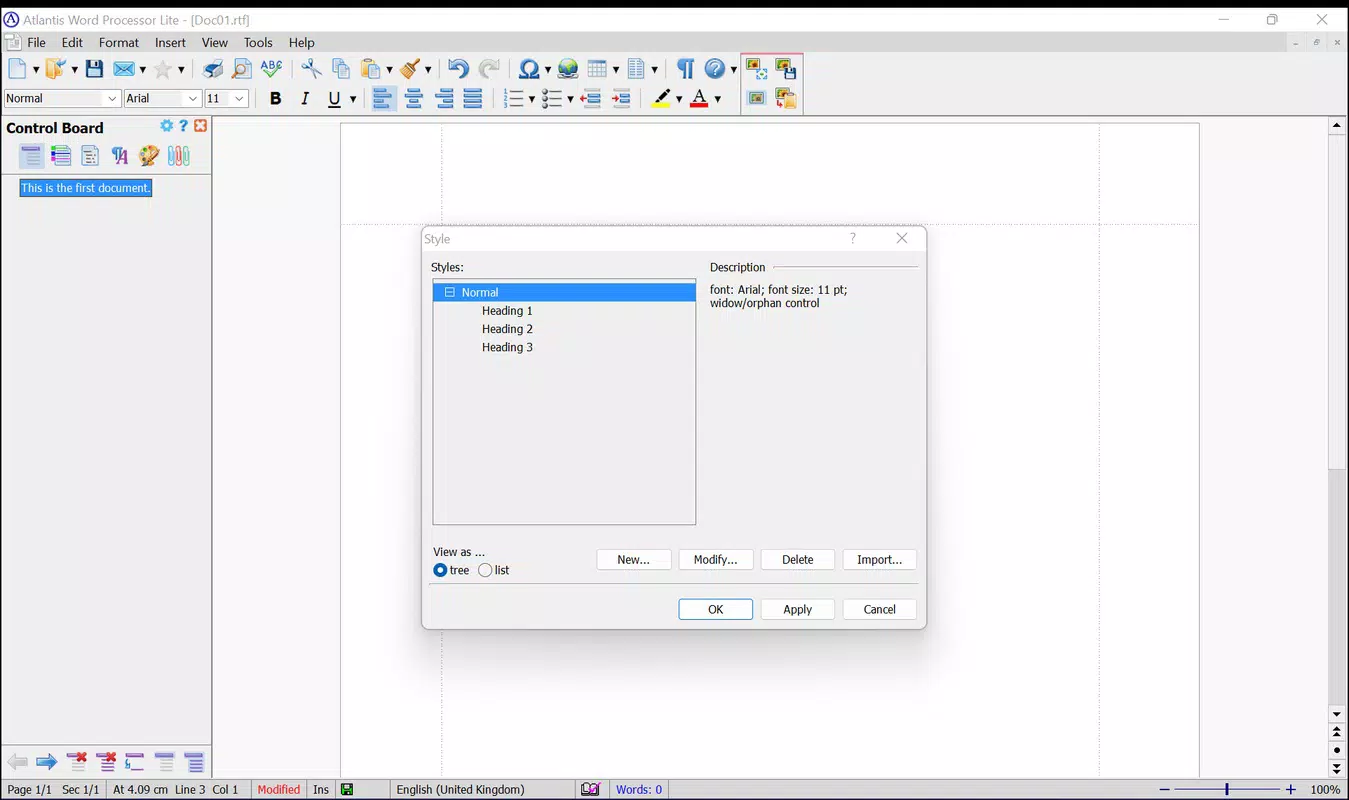Select the list view radio button
The width and height of the screenshot is (1349, 800).
[x=485, y=570]
